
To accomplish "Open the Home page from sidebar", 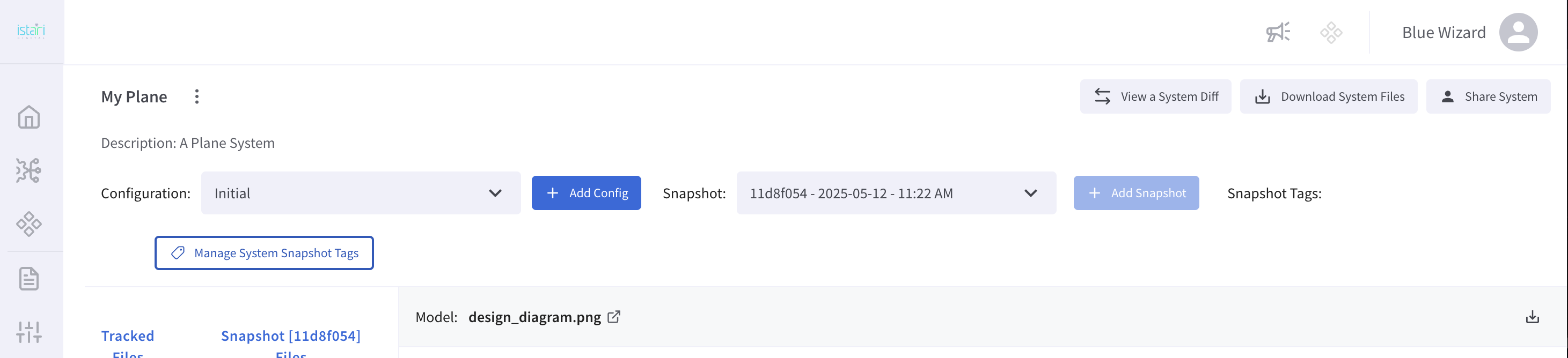I will tap(28, 117).
